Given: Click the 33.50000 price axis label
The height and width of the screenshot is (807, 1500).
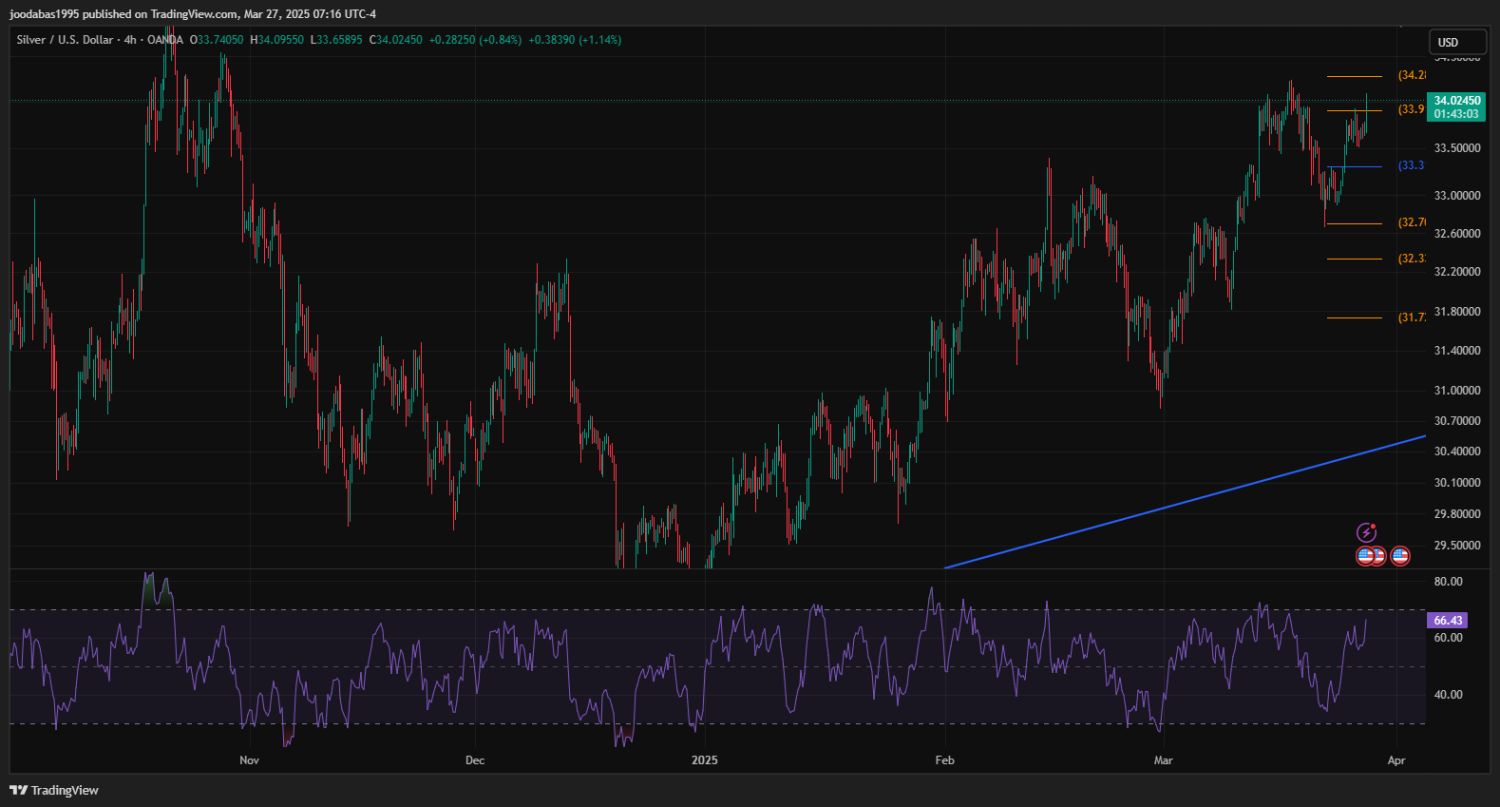Looking at the screenshot, I should [x=1457, y=148].
